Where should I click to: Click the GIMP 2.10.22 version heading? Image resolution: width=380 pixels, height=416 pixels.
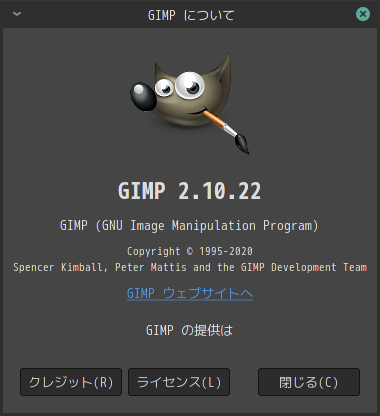pyautogui.click(x=190, y=191)
